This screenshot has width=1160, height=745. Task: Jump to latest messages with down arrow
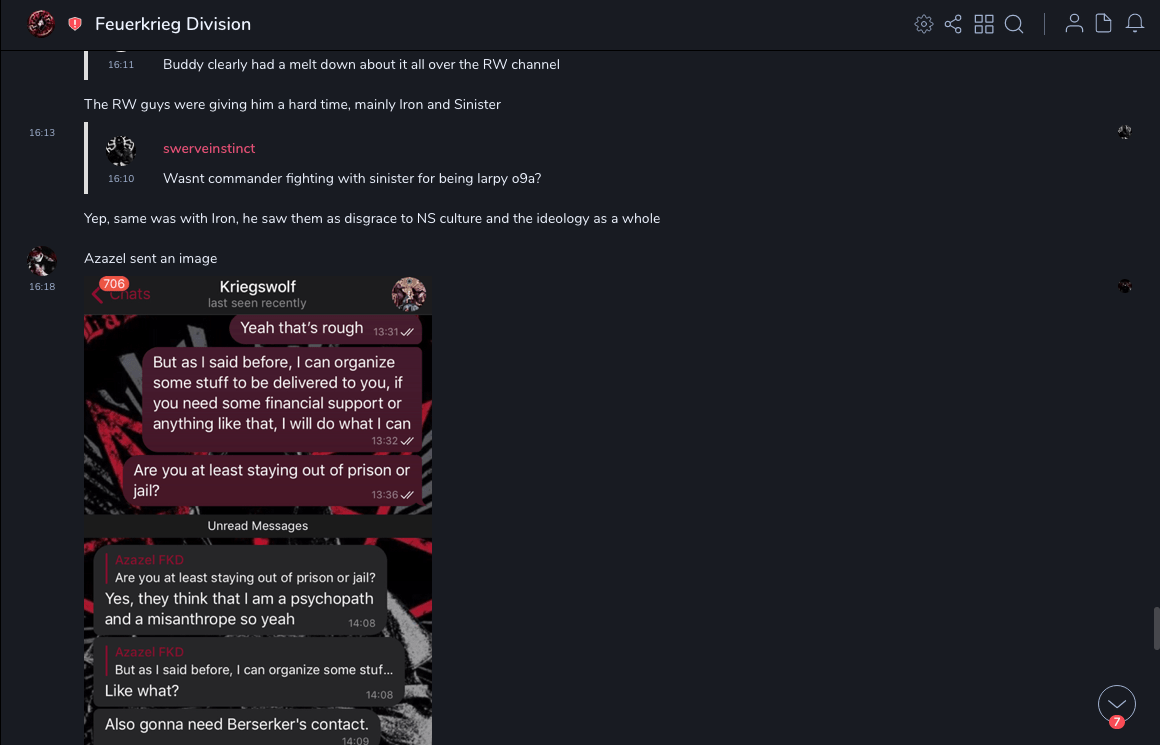pos(1116,704)
